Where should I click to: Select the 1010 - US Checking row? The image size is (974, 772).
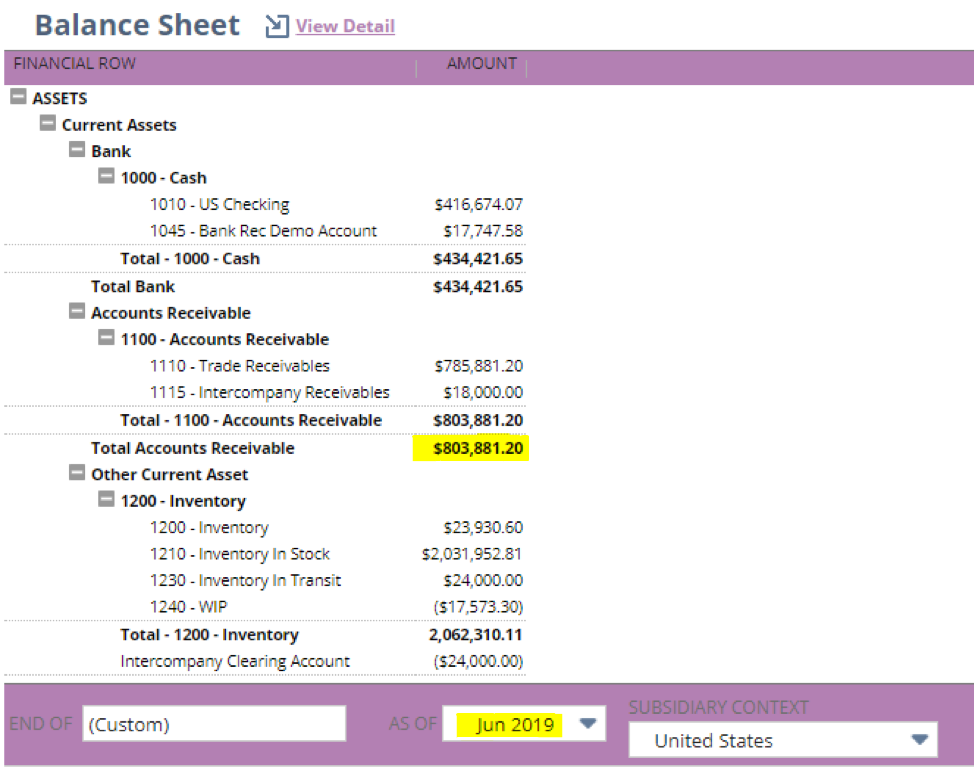click(220, 204)
